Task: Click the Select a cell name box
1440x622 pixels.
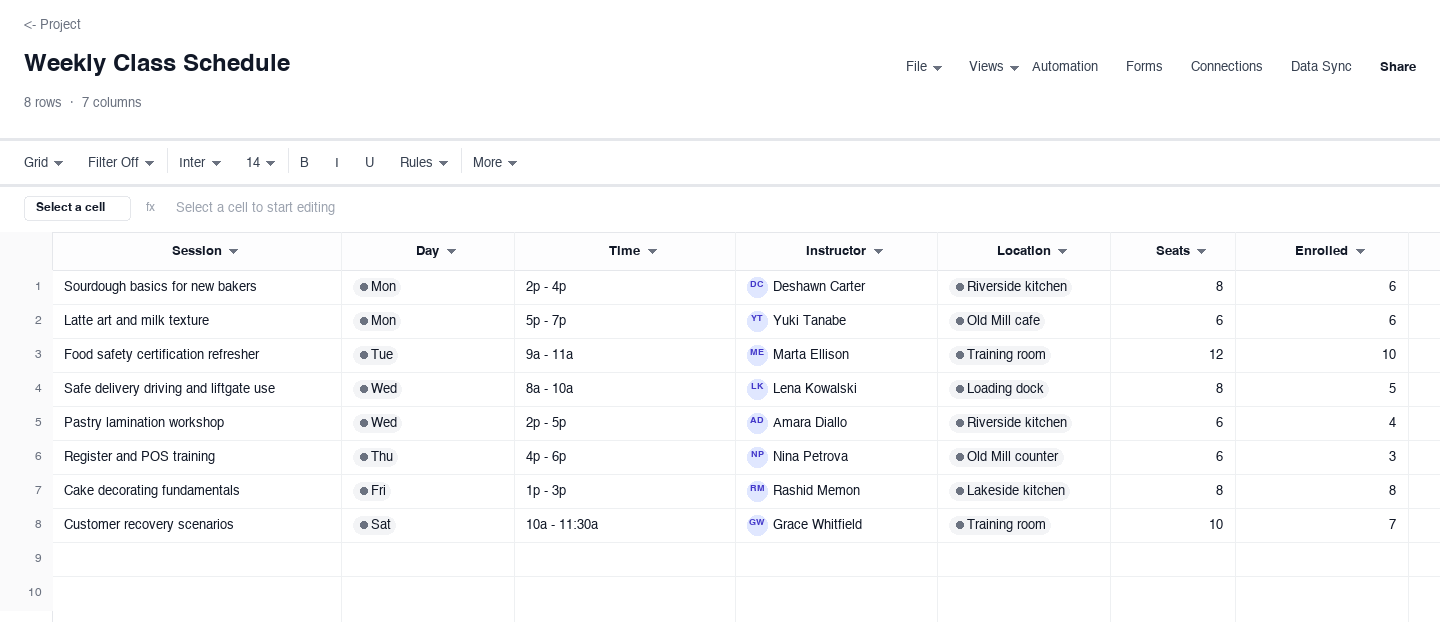Action: point(77,208)
